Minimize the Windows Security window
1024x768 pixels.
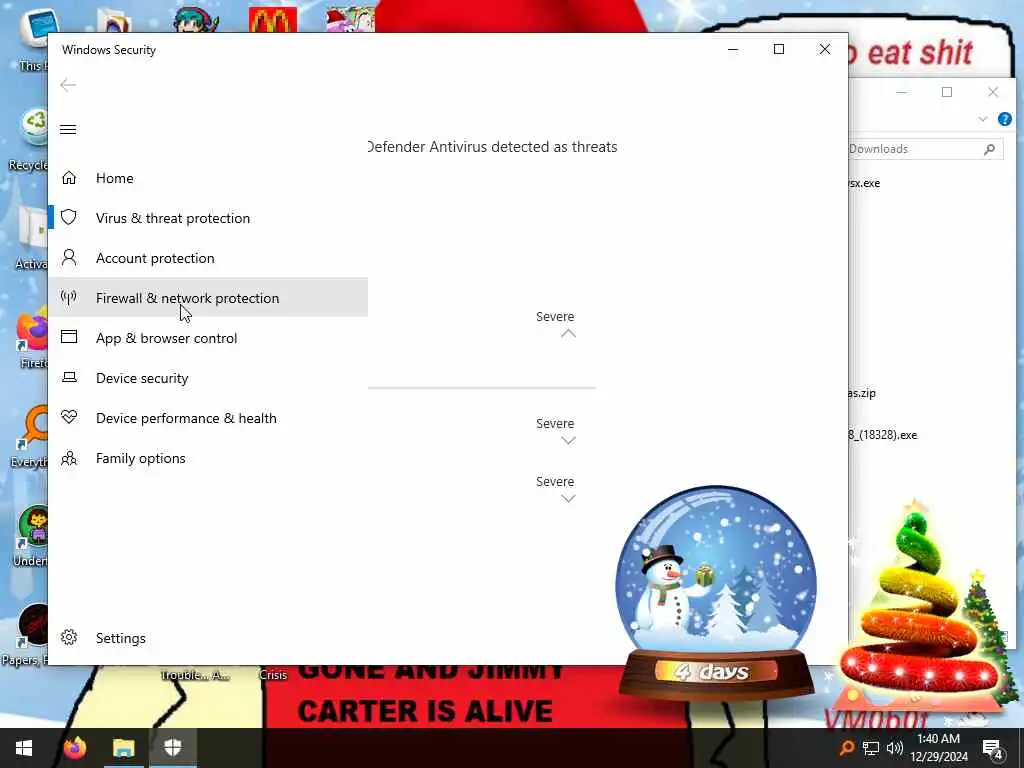733,50
